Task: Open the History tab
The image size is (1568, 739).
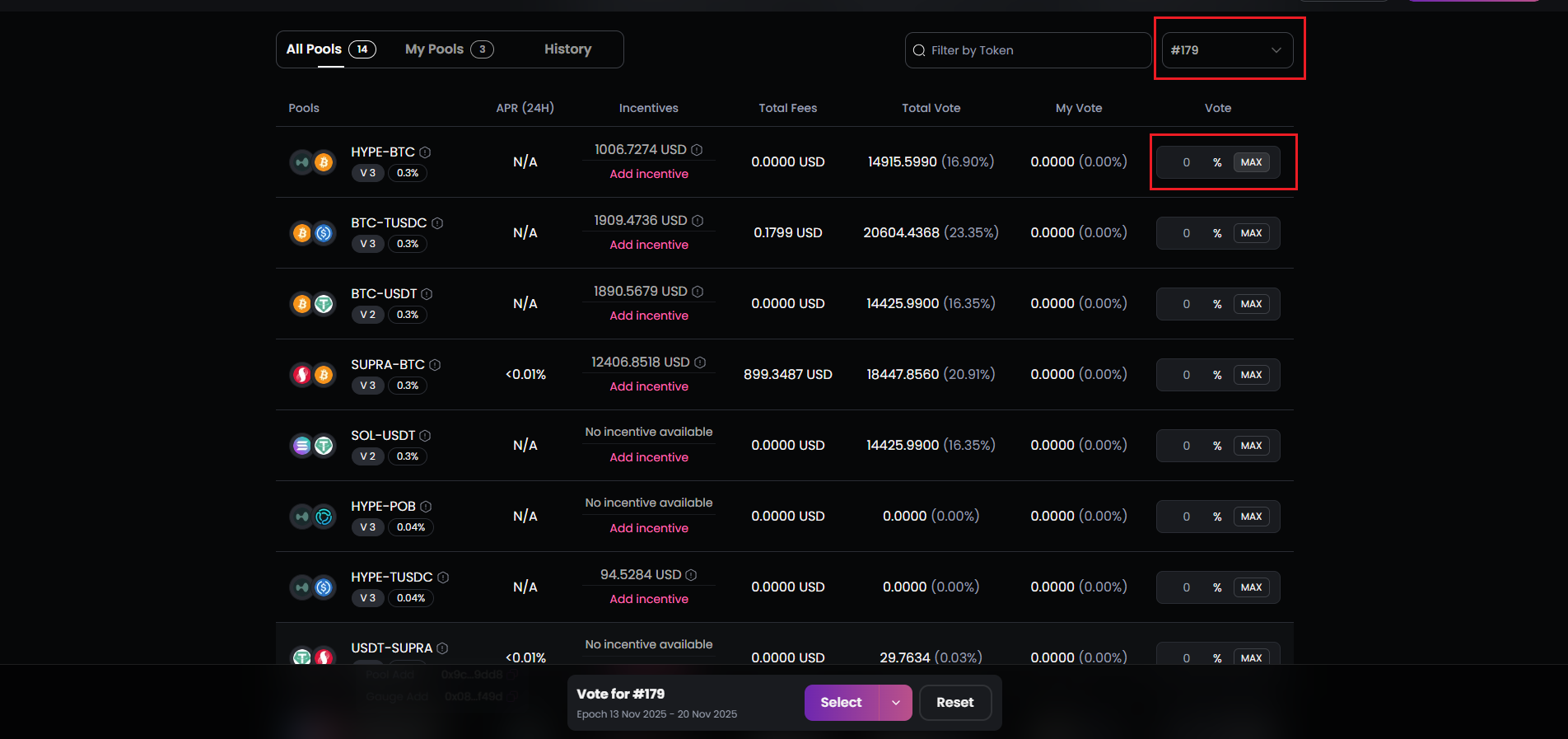Action: coord(567,49)
